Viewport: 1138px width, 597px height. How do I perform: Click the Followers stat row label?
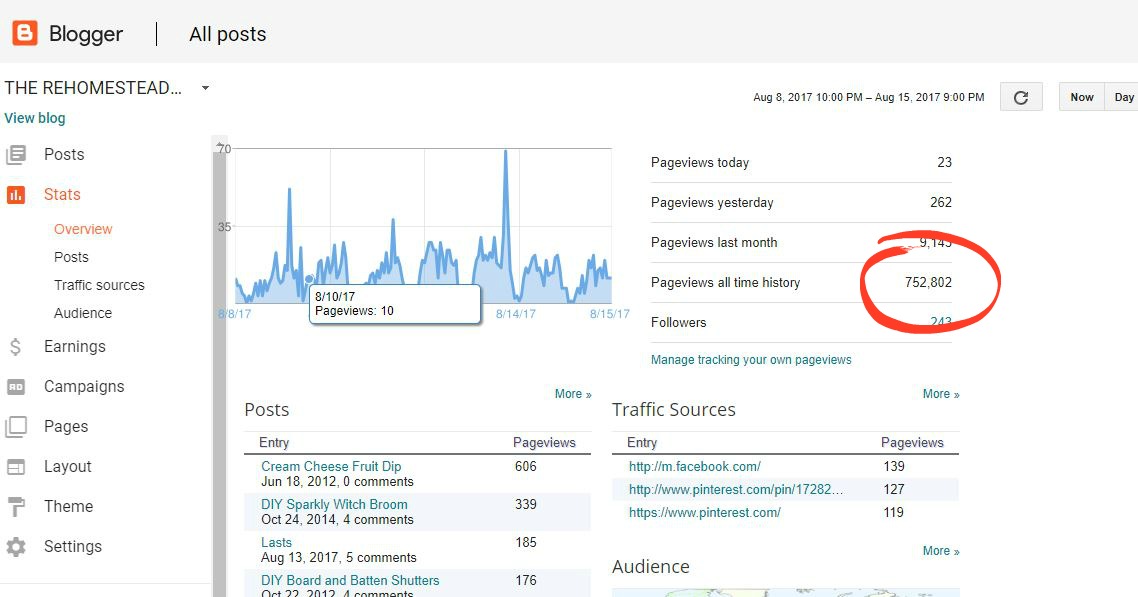(678, 322)
